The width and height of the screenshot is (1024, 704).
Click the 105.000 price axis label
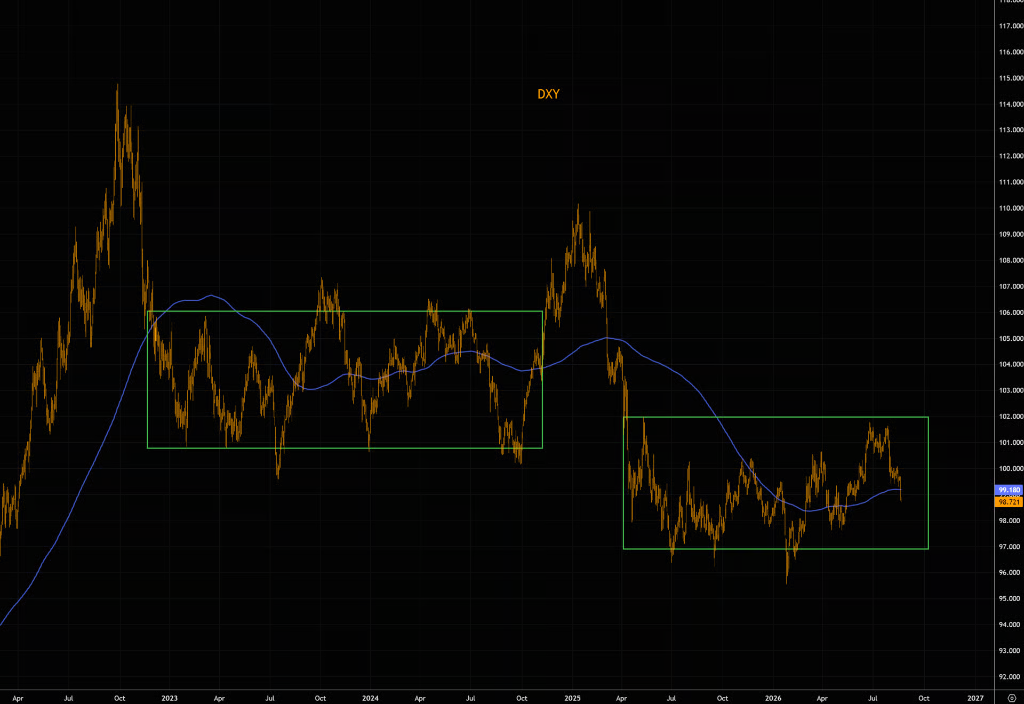(x=1011, y=338)
